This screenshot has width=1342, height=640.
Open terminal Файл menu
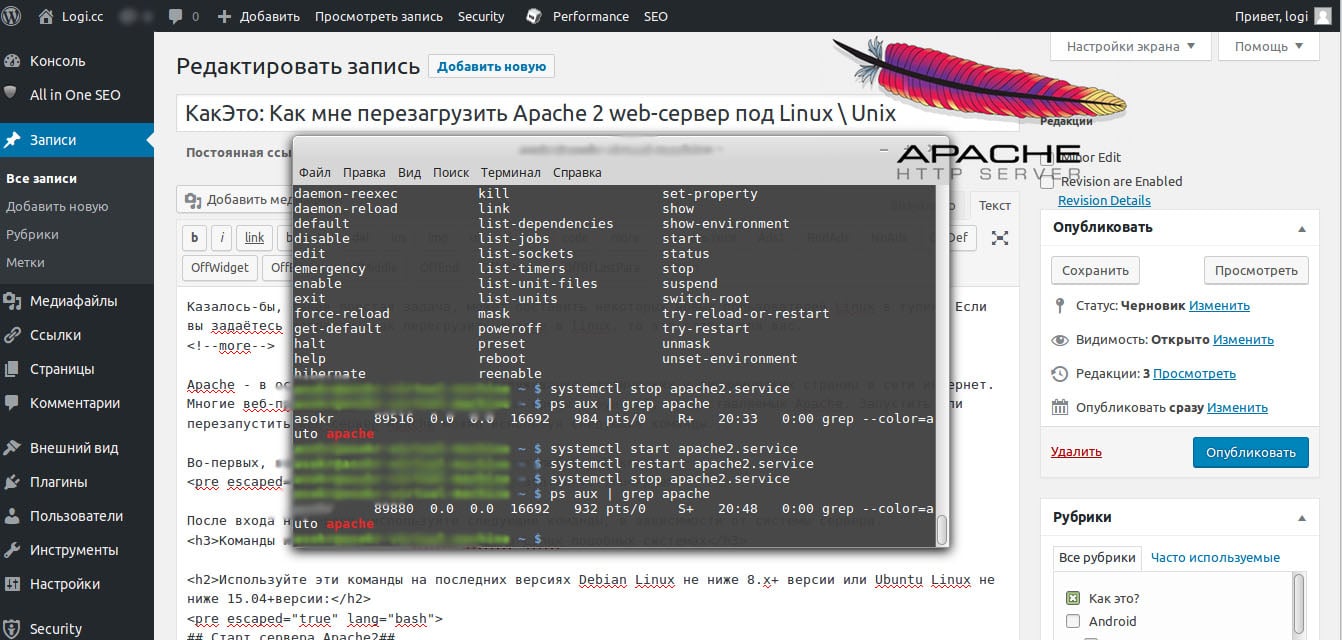[314, 172]
